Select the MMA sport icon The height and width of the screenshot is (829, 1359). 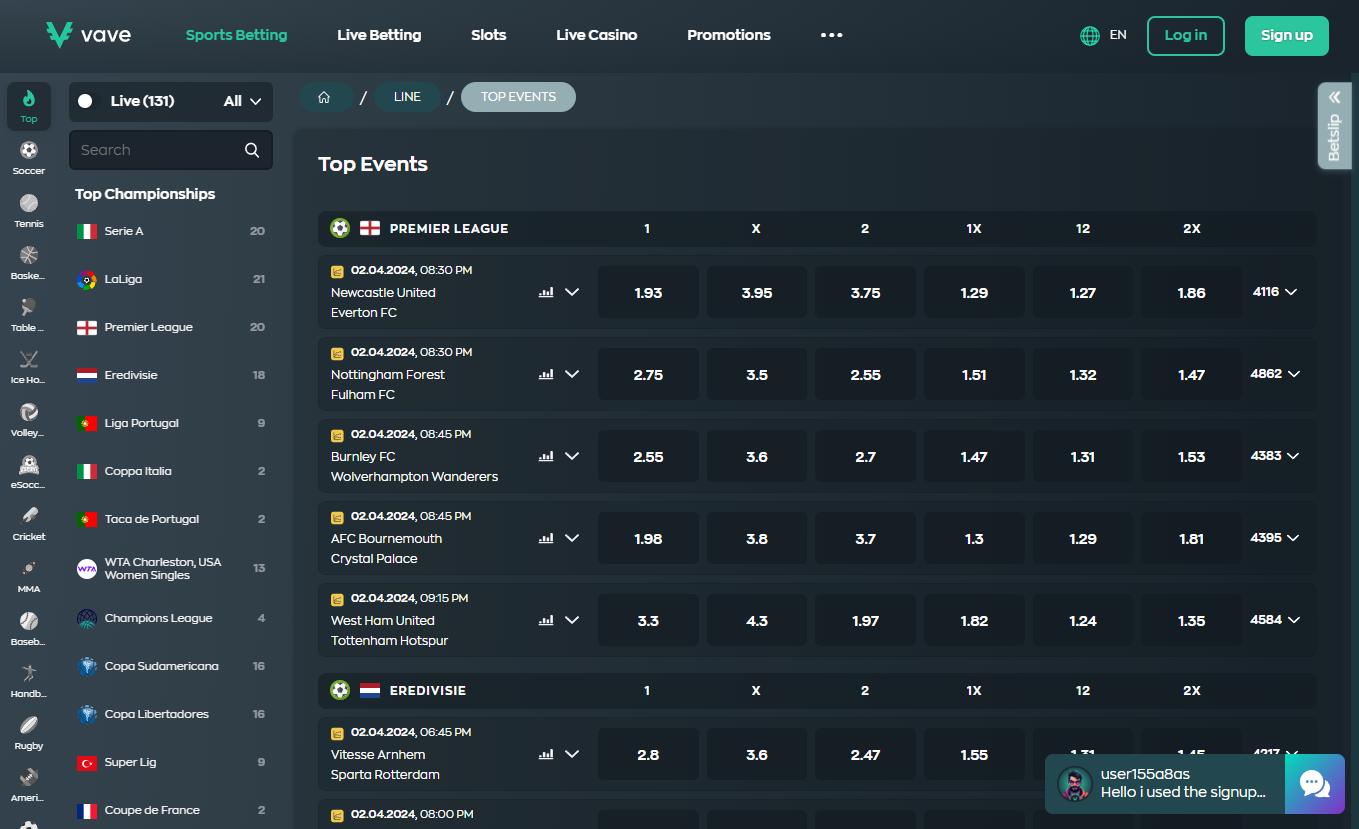[29, 574]
